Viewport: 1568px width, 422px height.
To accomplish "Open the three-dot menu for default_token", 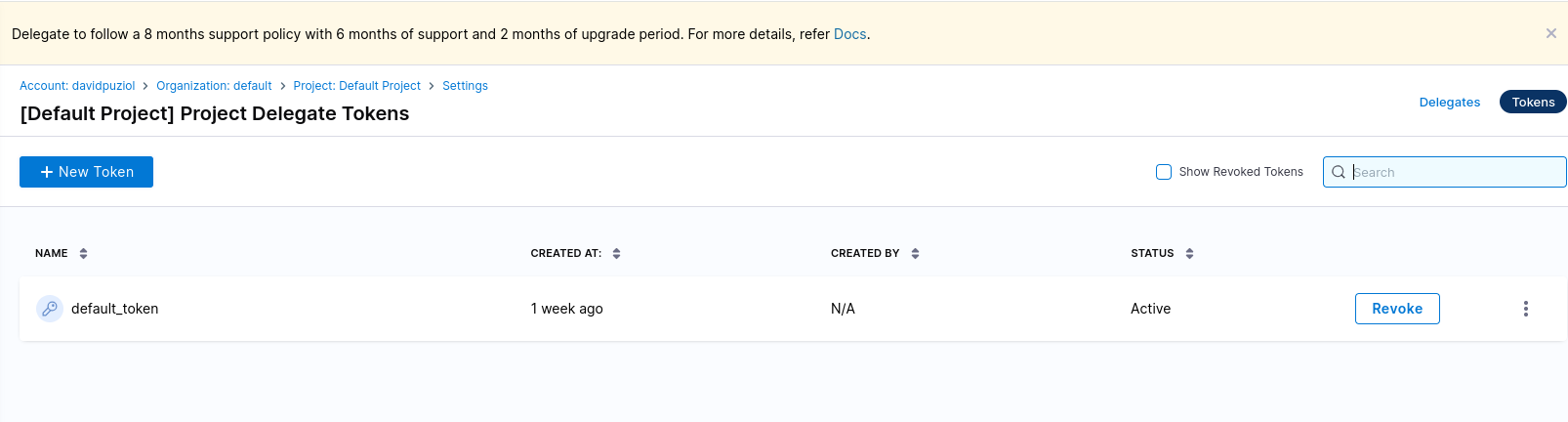I will click(1525, 309).
